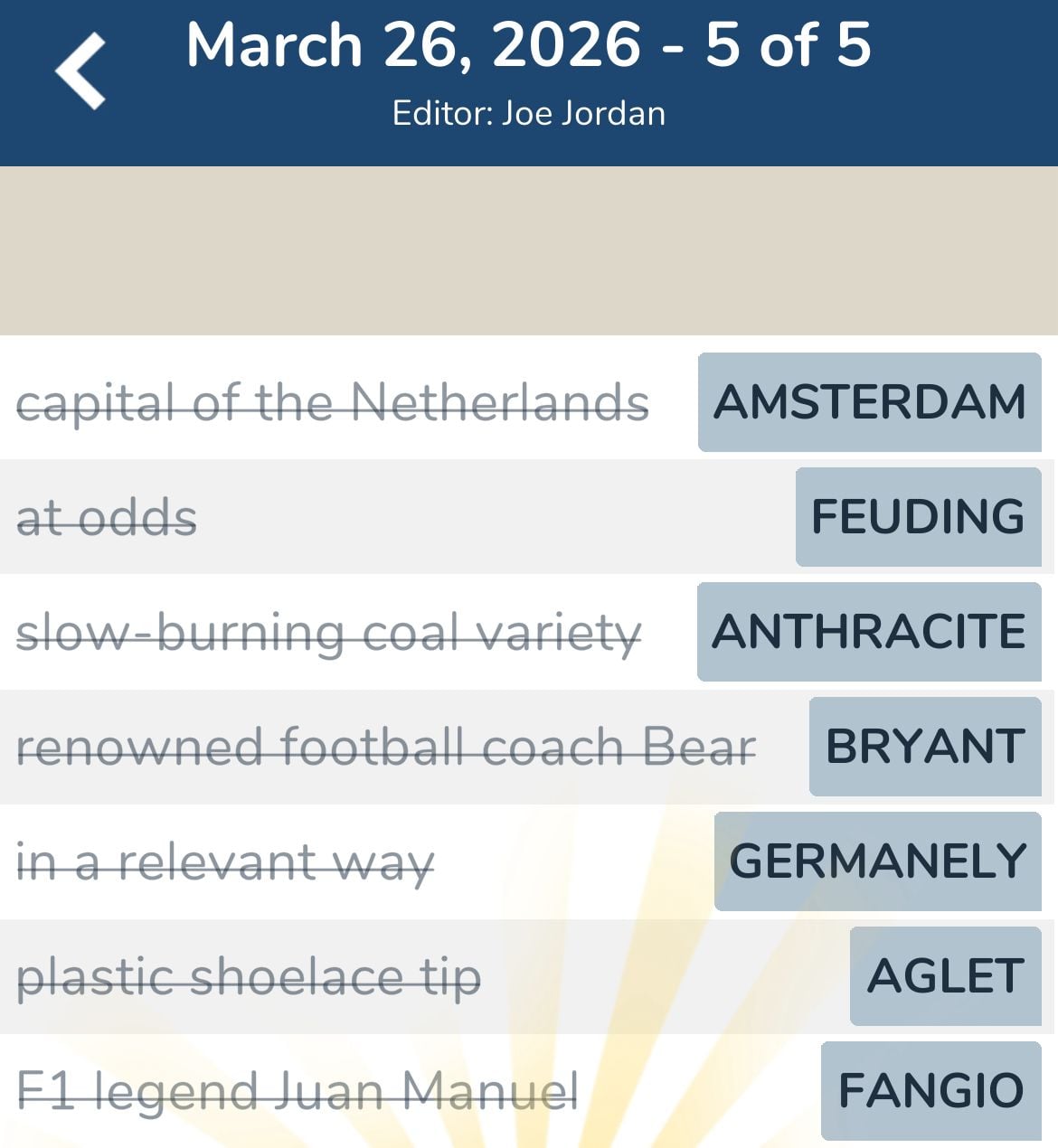1058x1148 pixels.
Task: Select the "slow-burning coal variety" clue
Action: click(329, 633)
